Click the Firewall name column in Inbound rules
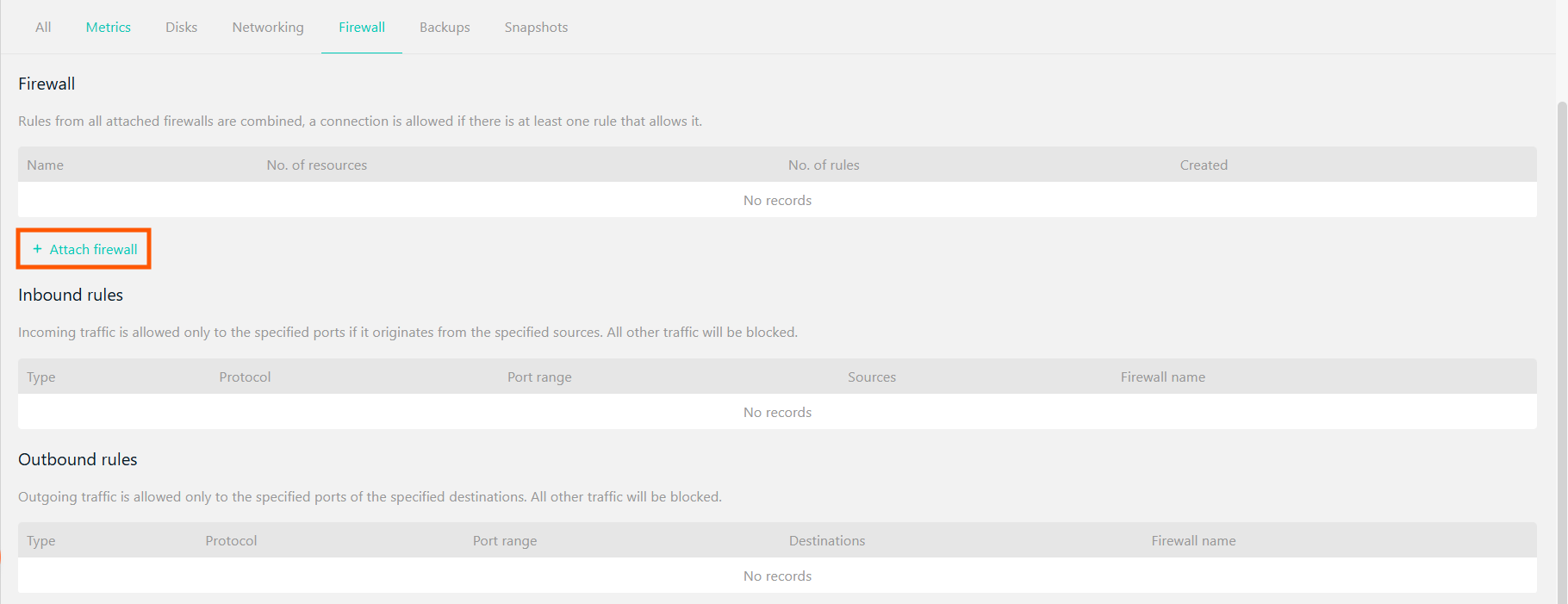 click(1162, 377)
